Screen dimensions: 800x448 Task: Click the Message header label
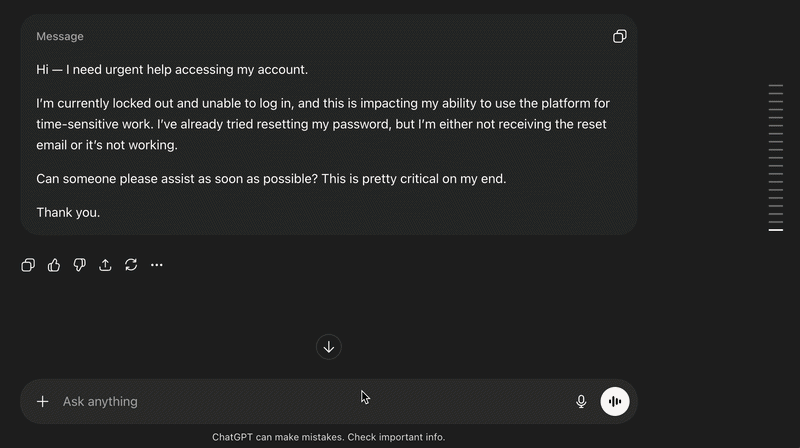pyautogui.click(x=60, y=36)
